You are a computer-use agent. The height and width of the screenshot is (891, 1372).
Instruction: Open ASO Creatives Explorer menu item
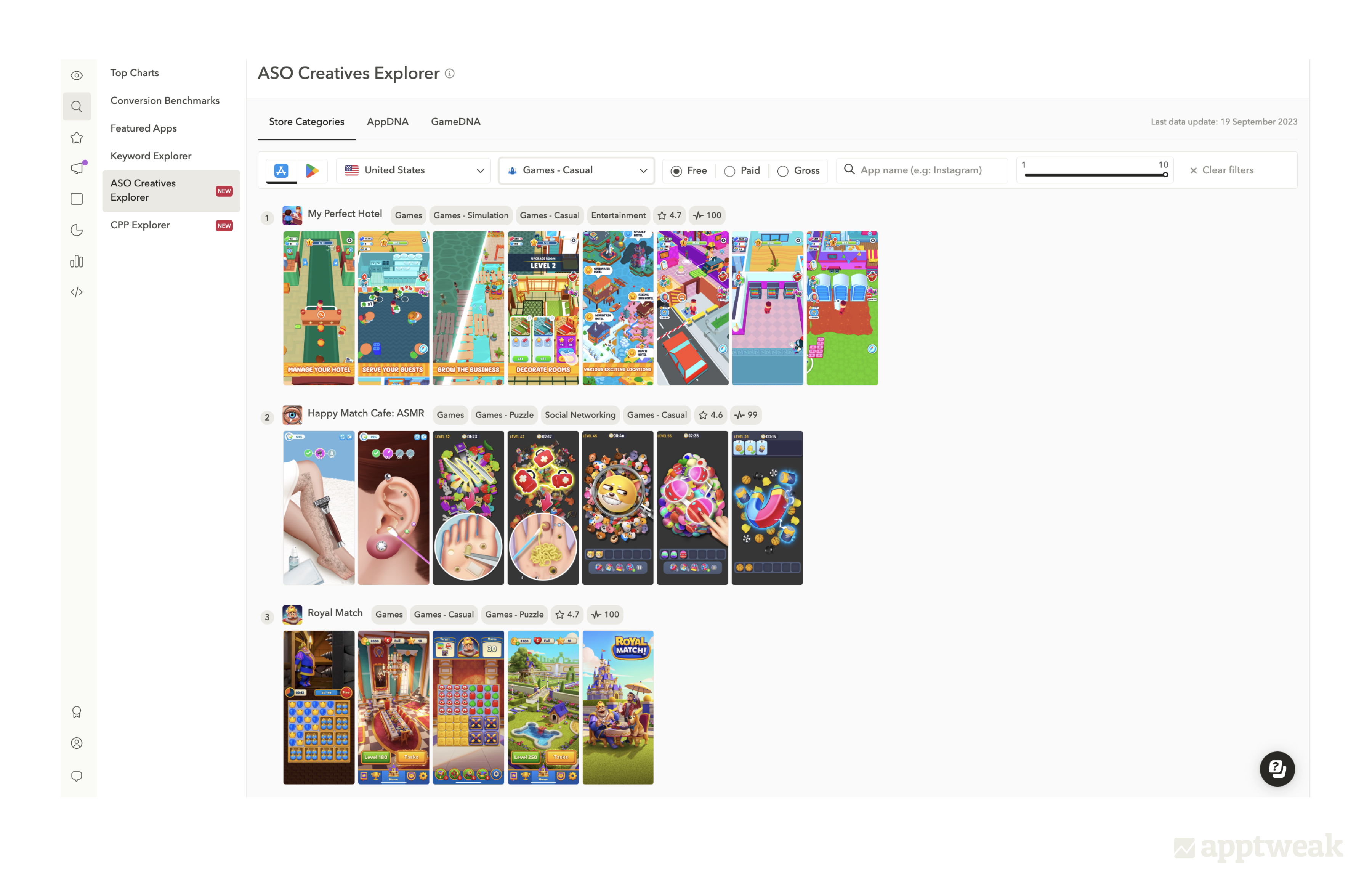171,191
